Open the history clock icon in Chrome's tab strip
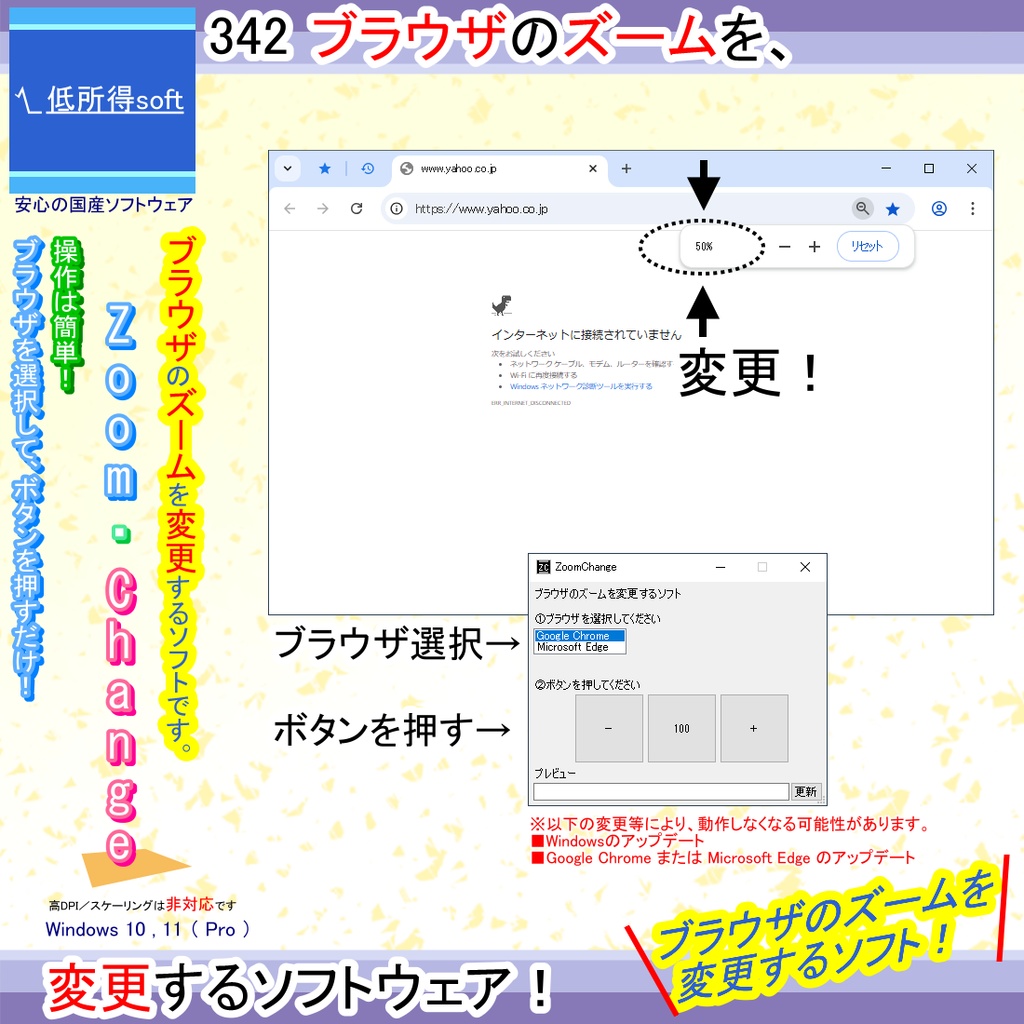The height and width of the screenshot is (1024, 1024). point(368,168)
